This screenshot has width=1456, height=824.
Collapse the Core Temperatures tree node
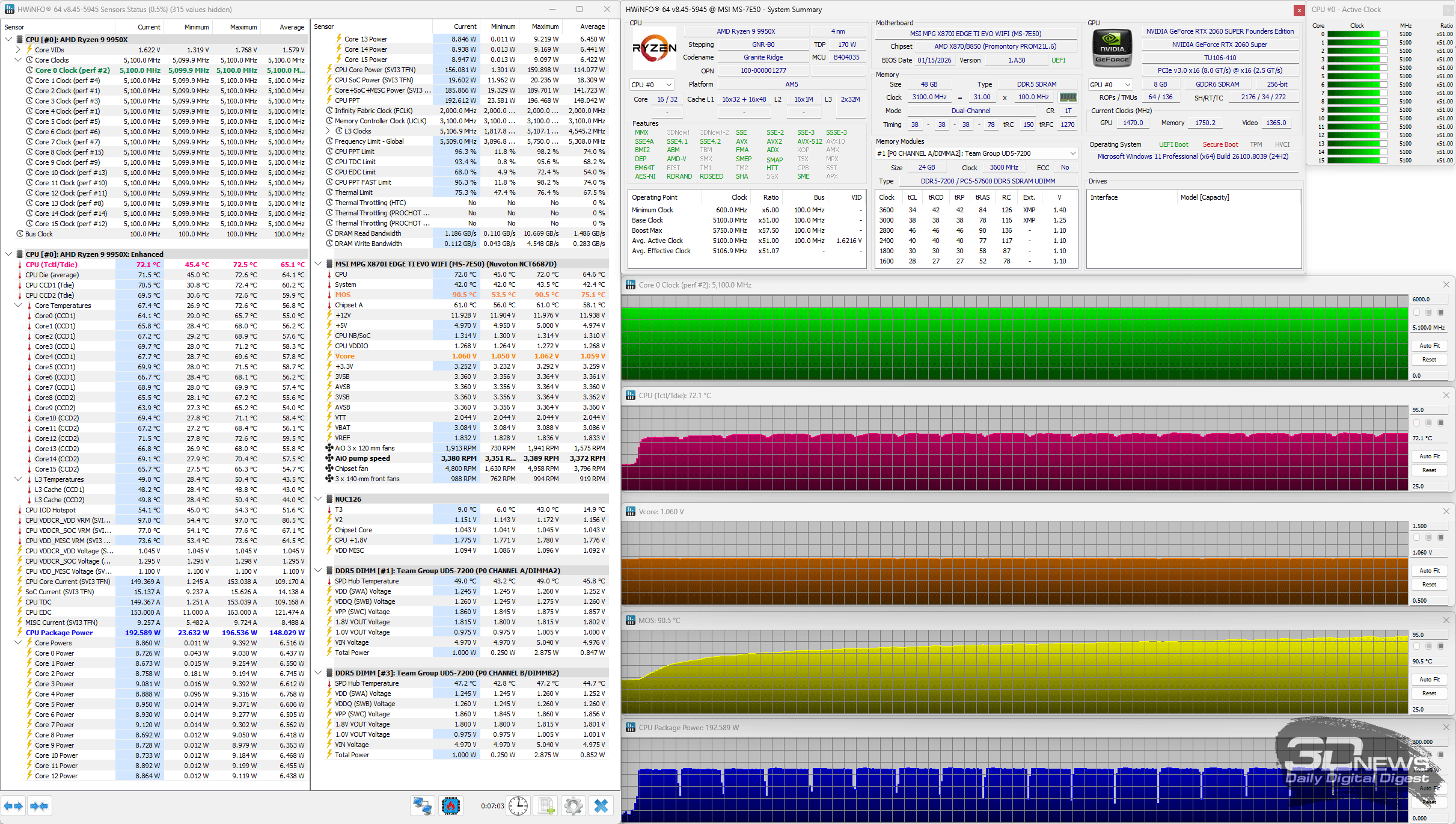(18, 306)
